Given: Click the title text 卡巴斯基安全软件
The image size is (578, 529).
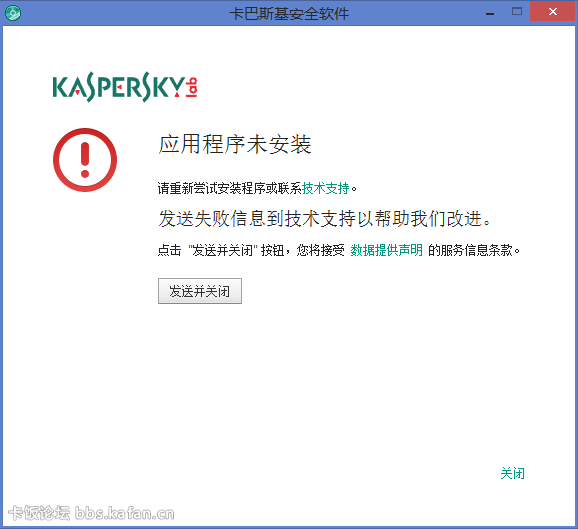Looking at the screenshot, I should click(289, 14).
